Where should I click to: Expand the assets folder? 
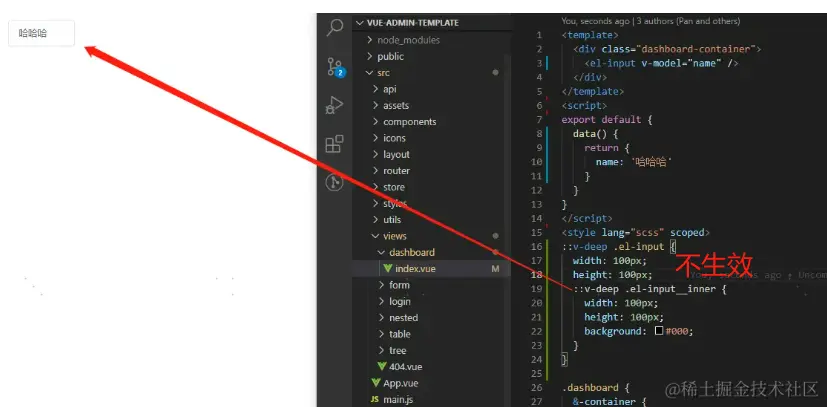click(x=376, y=105)
